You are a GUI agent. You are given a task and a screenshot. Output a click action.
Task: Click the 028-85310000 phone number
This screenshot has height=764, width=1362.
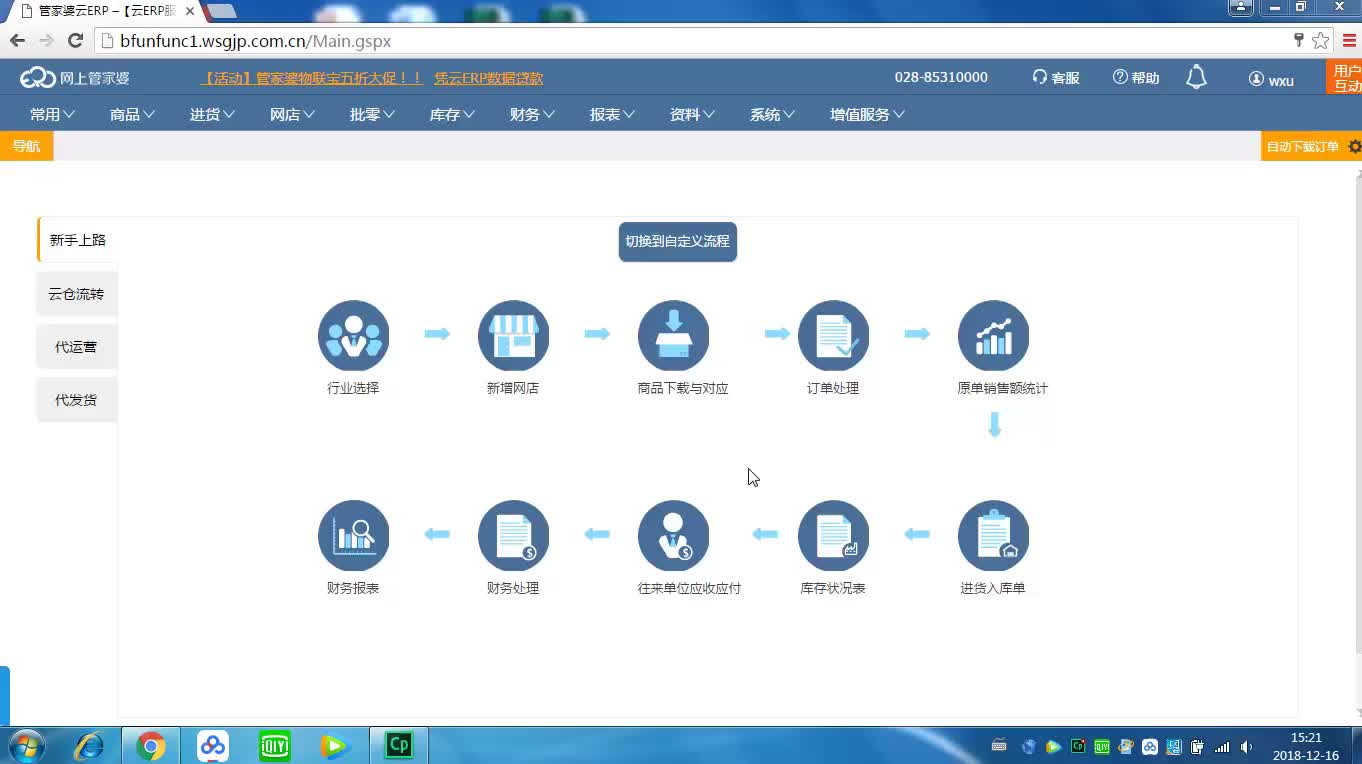click(x=941, y=77)
